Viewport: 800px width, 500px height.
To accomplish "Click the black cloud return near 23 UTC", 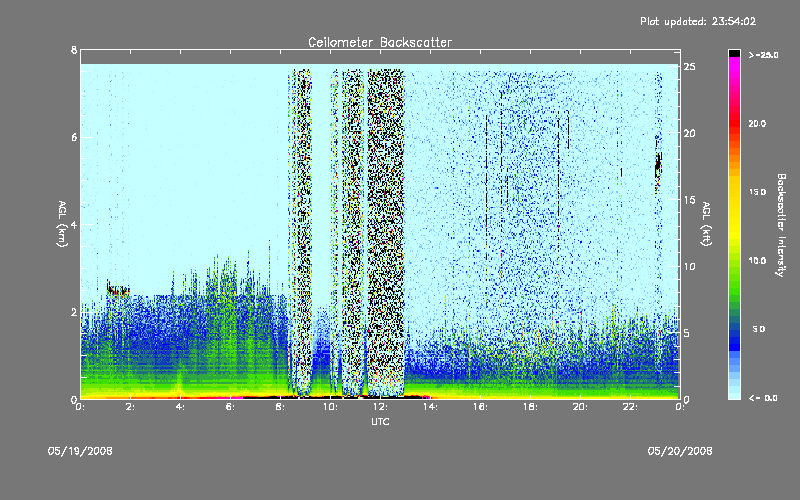I will pyautogui.click(x=658, y=165).
